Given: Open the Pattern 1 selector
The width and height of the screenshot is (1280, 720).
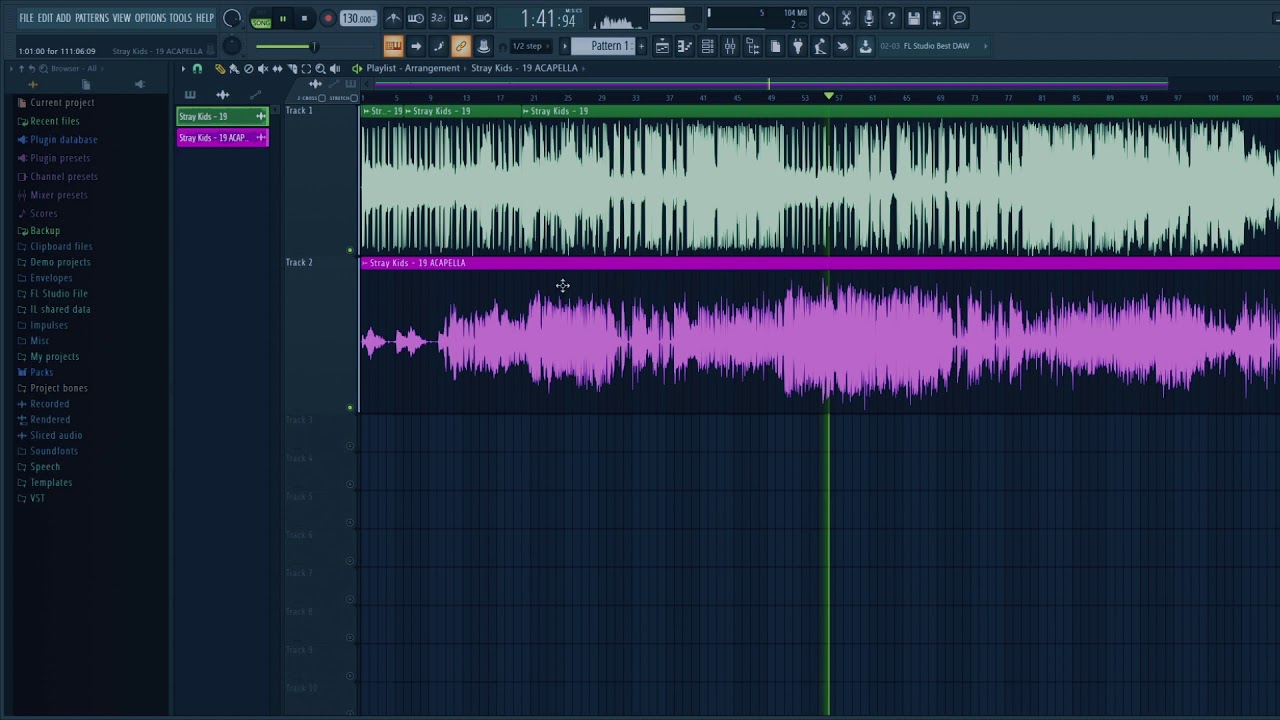Looking at the screenshot, I should [603, 46].
